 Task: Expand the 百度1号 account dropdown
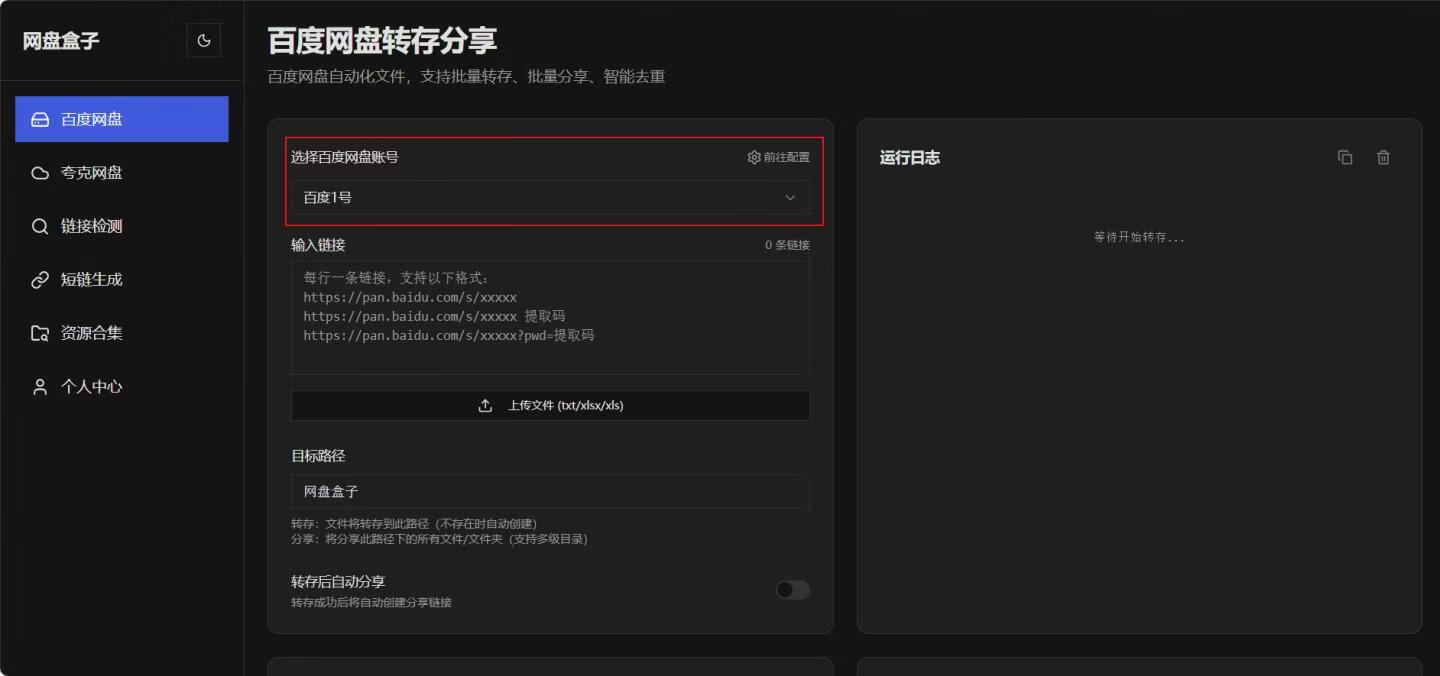(x=550, y=197)
